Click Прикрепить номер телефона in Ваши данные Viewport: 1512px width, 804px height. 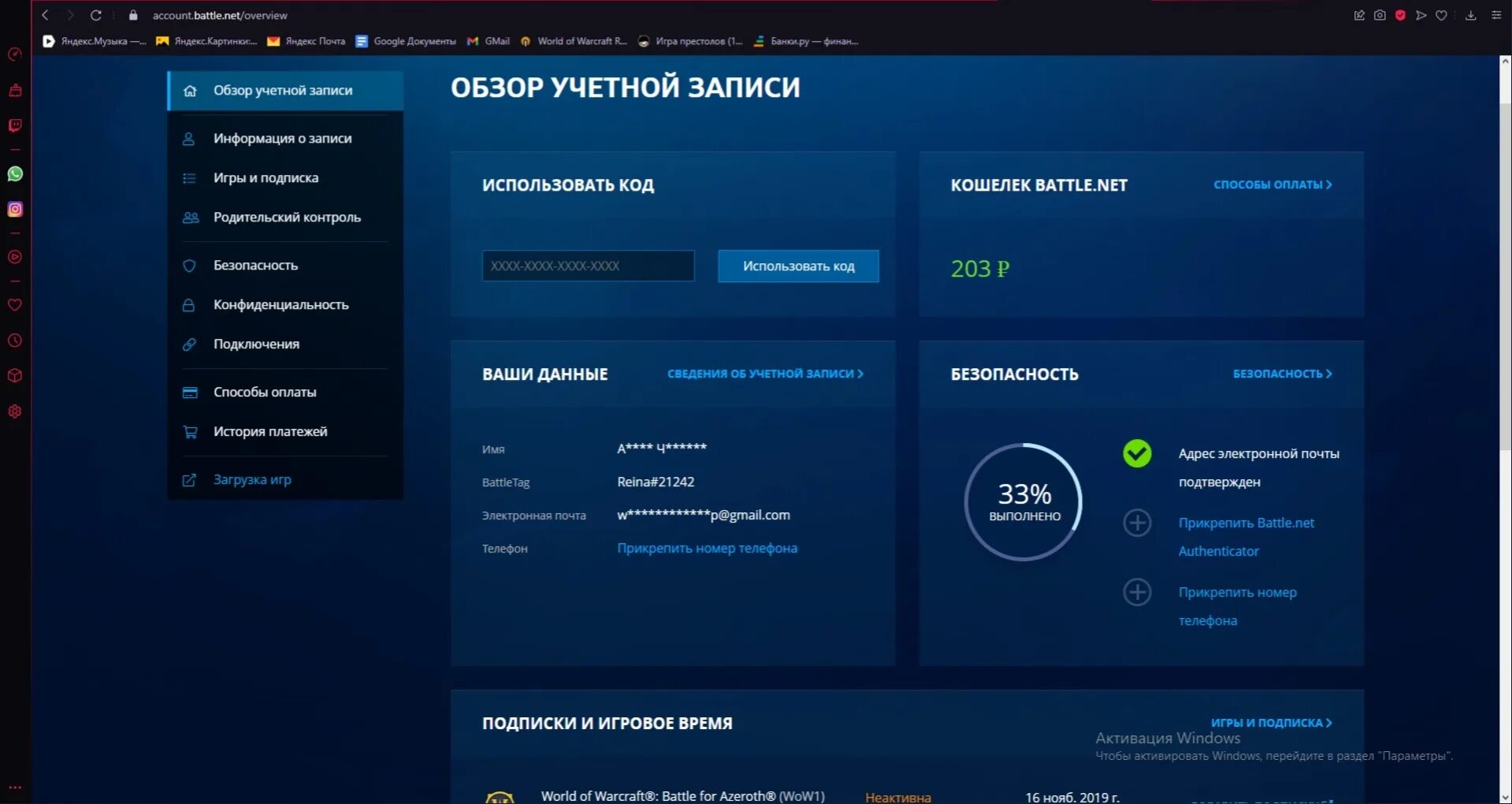click(707, 549)
